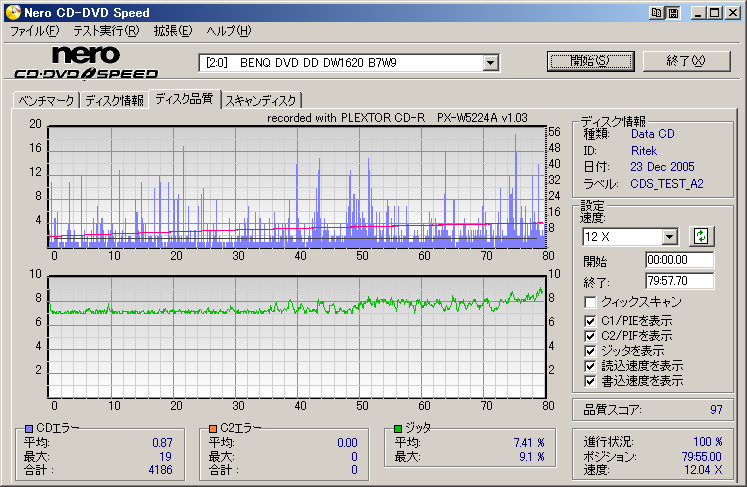Uncheck the C1/PIEを表示 checkbox
The image size is (747, 487).
(591, 320)
